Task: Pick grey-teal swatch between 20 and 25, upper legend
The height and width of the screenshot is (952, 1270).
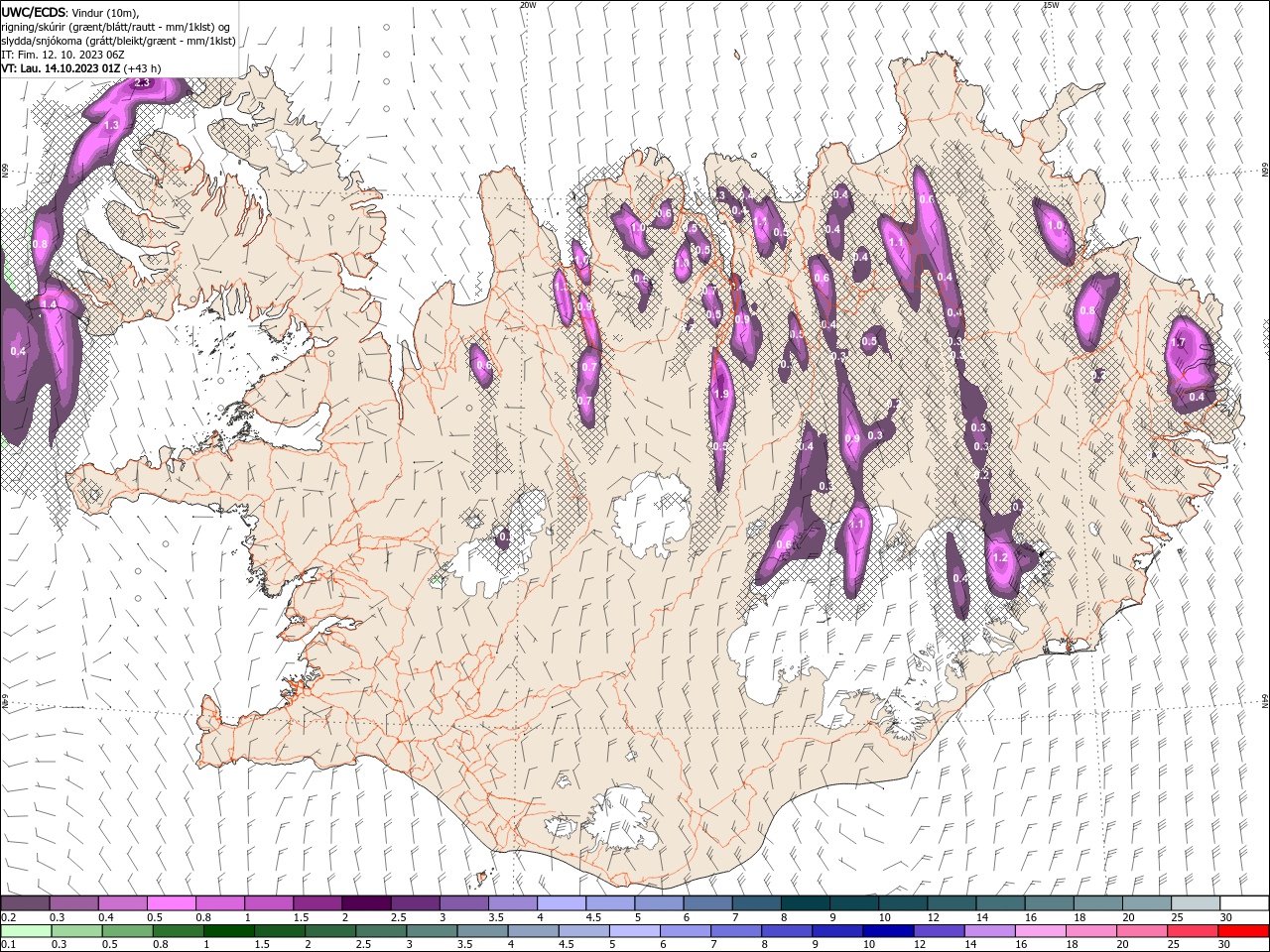Action: pos(1145,903)
